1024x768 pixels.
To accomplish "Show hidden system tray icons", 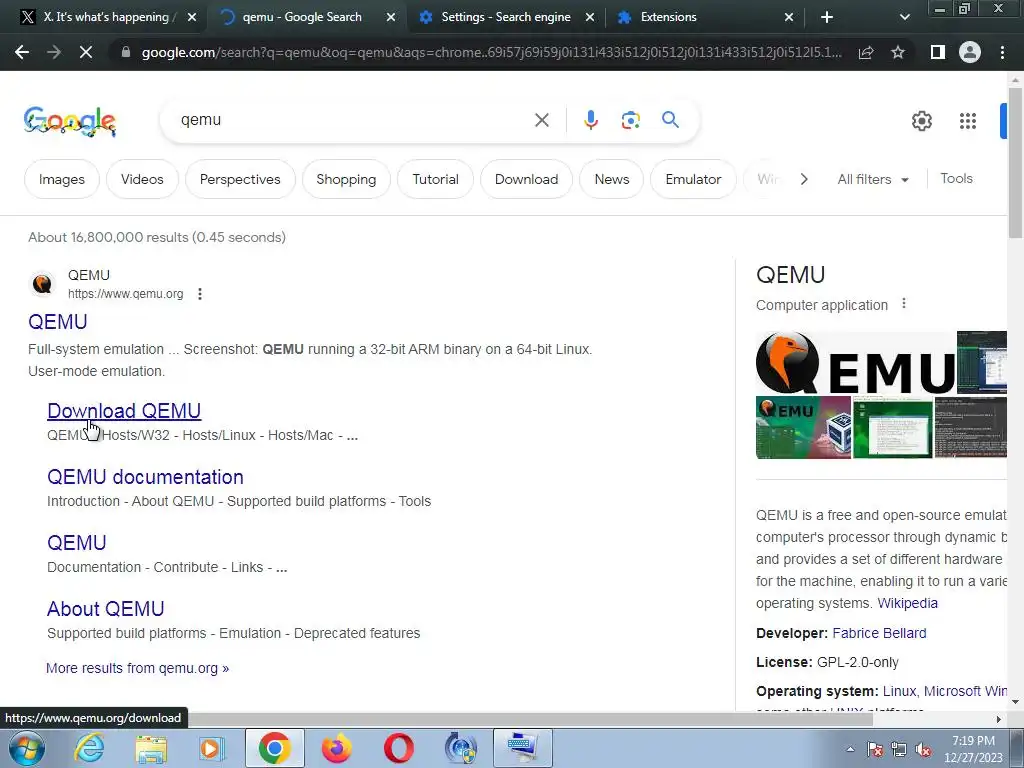I will coord(850,749).
